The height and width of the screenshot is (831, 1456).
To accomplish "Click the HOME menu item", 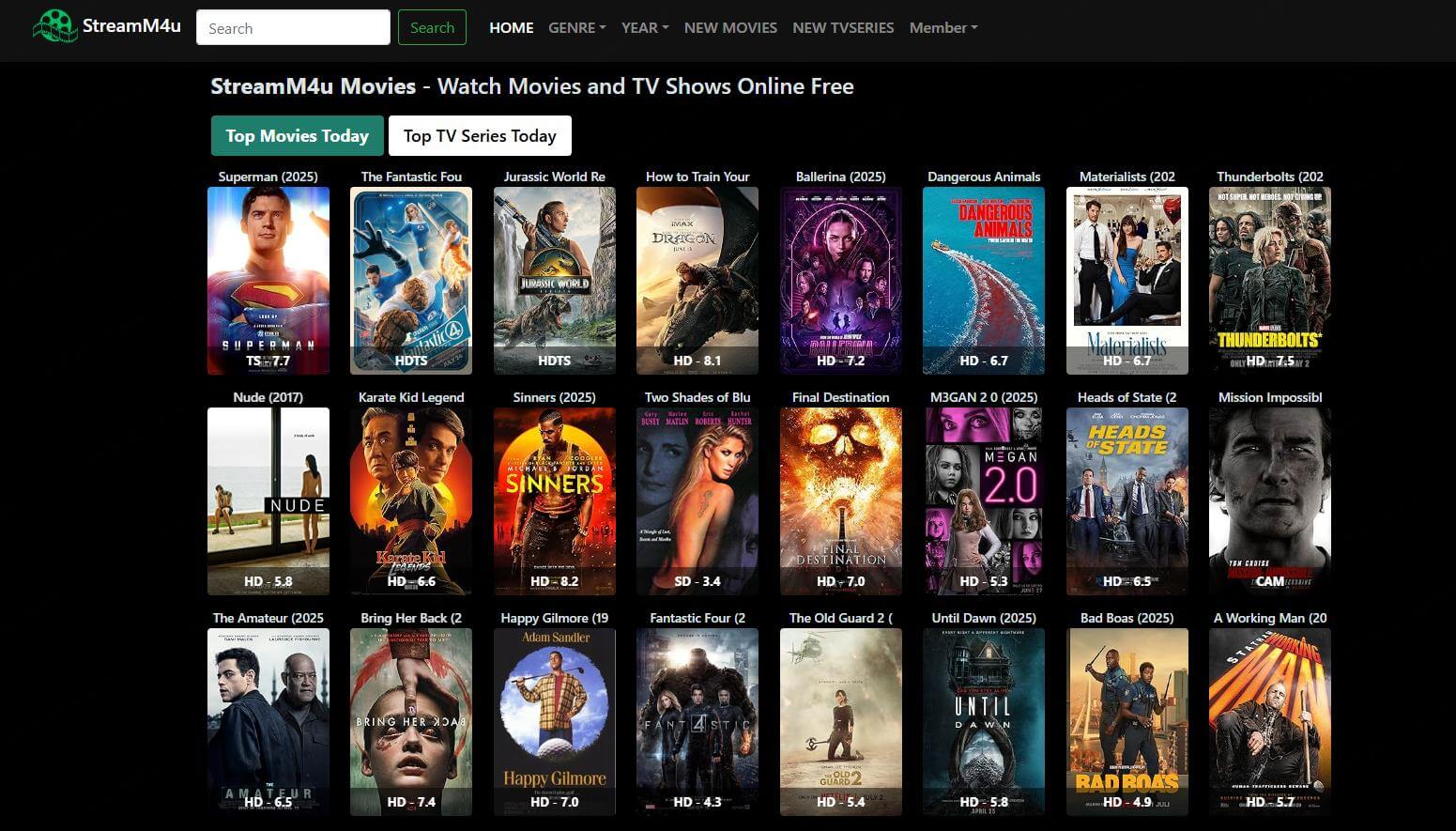I will pyautogui.click(x=511, y=27).
